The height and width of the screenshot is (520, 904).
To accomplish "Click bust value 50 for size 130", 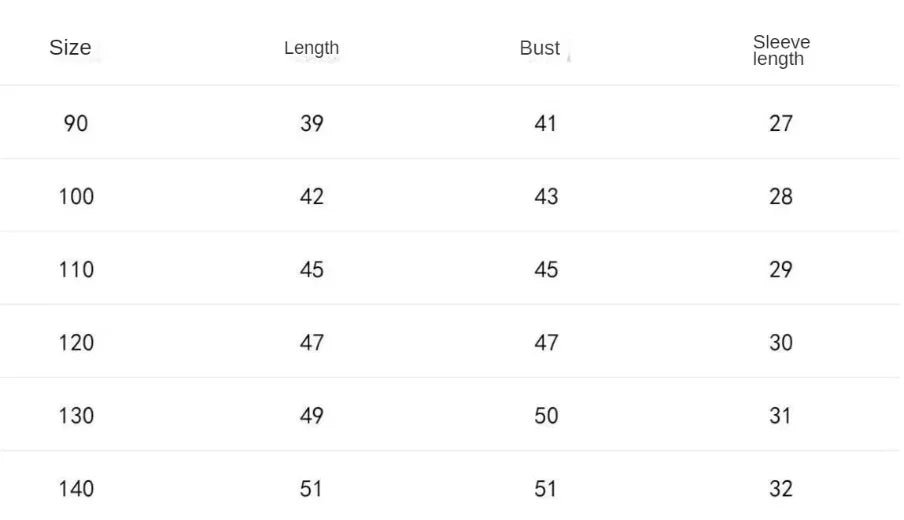I will 546,416.
